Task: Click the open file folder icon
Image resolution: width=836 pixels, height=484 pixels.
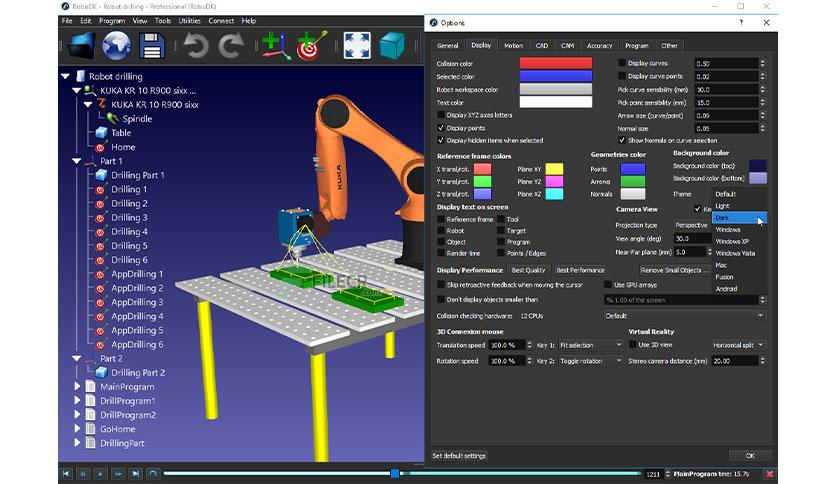Action: click(82, 46)
